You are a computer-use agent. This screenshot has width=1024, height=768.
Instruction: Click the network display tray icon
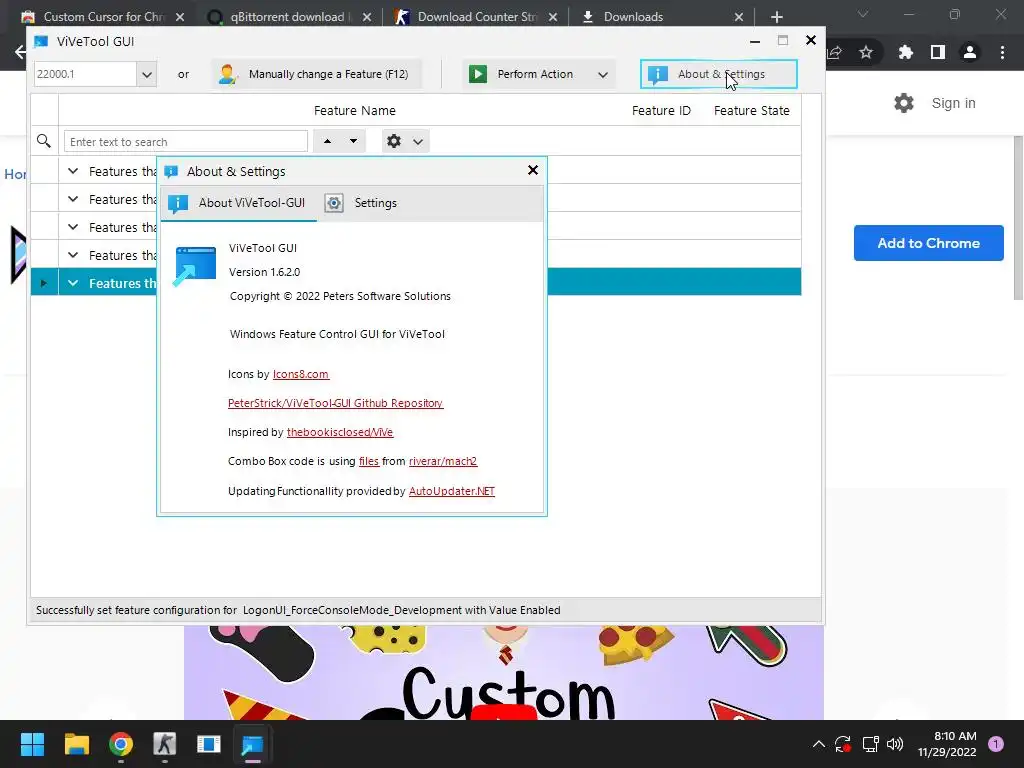pos(870,744)
